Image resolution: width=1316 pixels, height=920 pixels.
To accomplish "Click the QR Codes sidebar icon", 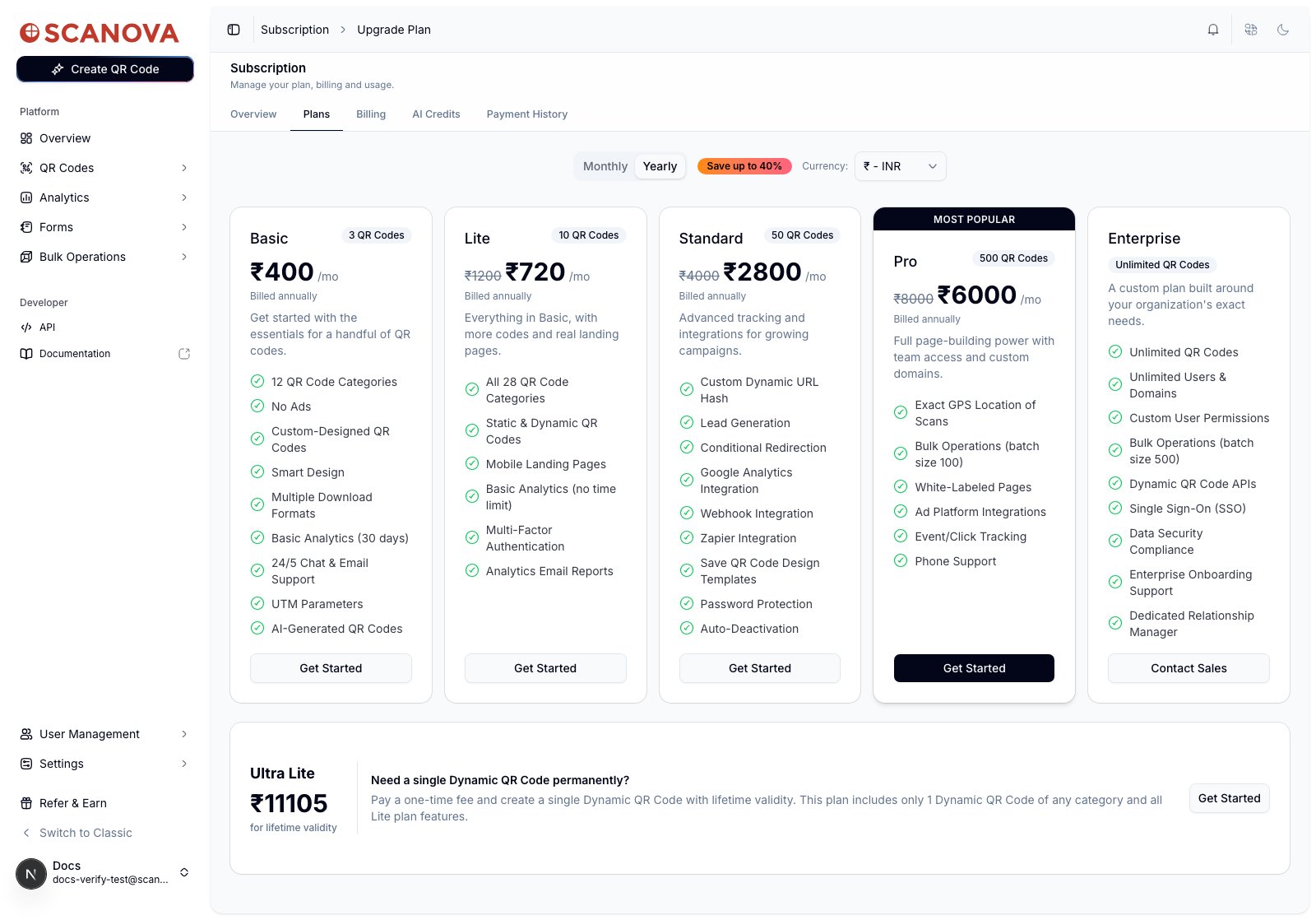I will click(x=26, y=168).
